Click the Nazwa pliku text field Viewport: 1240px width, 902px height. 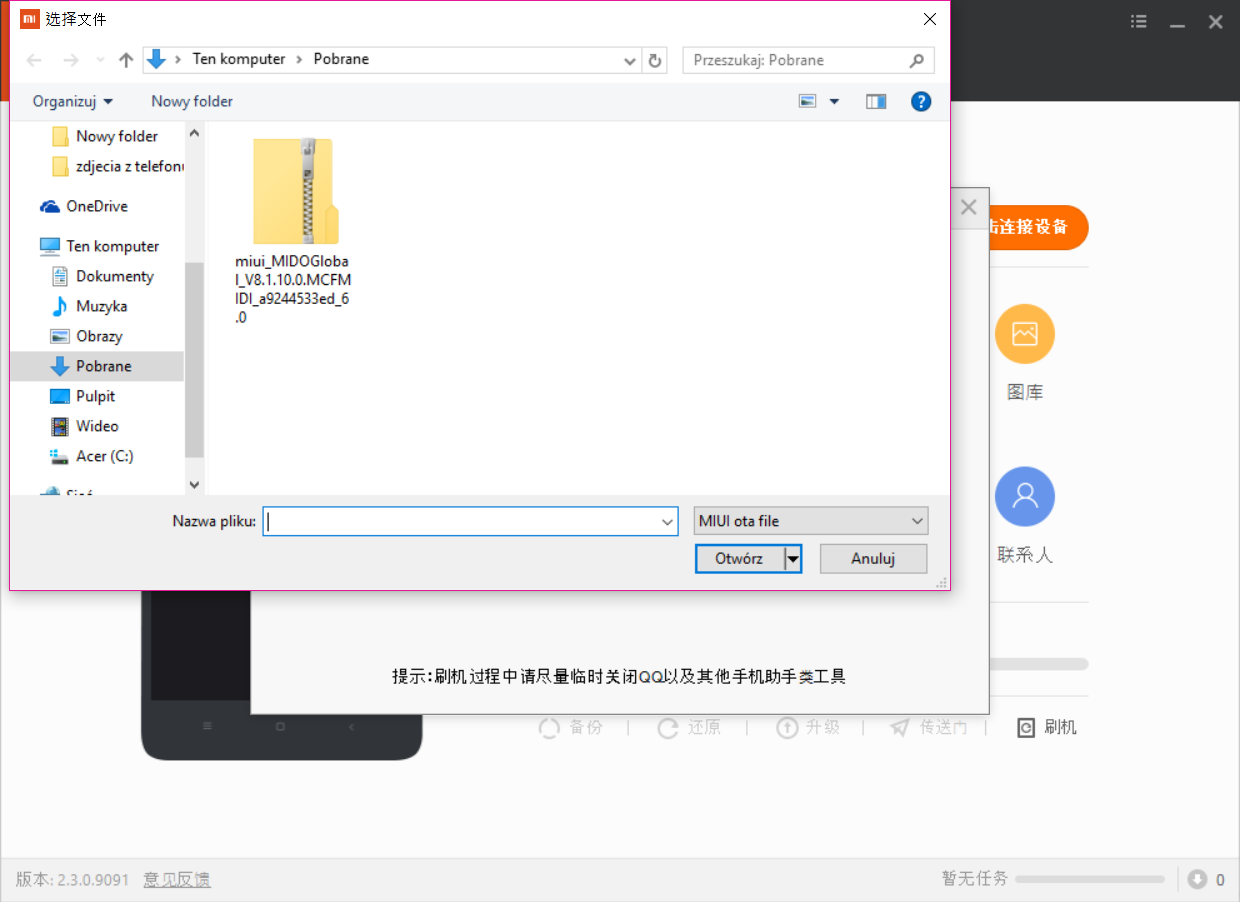[x=462, y=521]
